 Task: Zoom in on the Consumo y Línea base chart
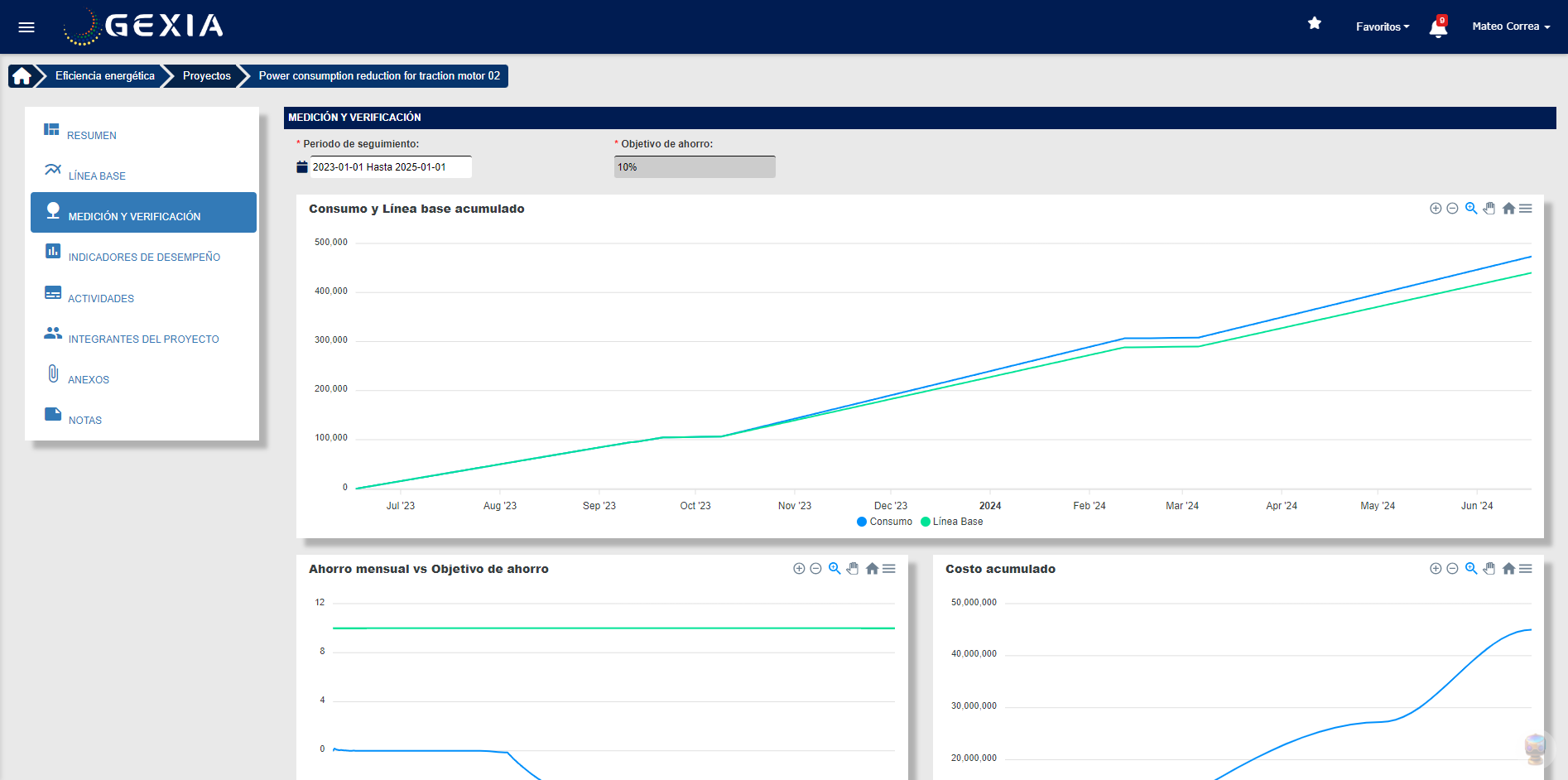pyautogui.click(x=1436, y=209)
